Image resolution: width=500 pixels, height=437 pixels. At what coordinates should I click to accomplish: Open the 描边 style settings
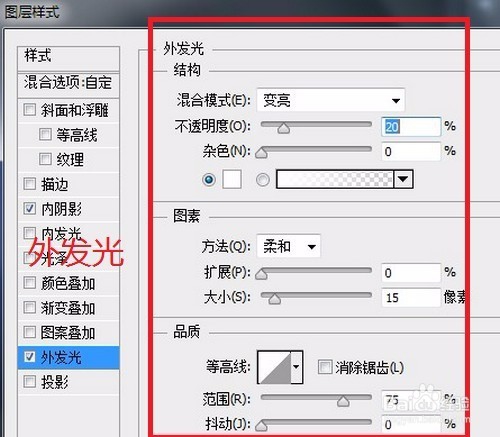point(55,184)
